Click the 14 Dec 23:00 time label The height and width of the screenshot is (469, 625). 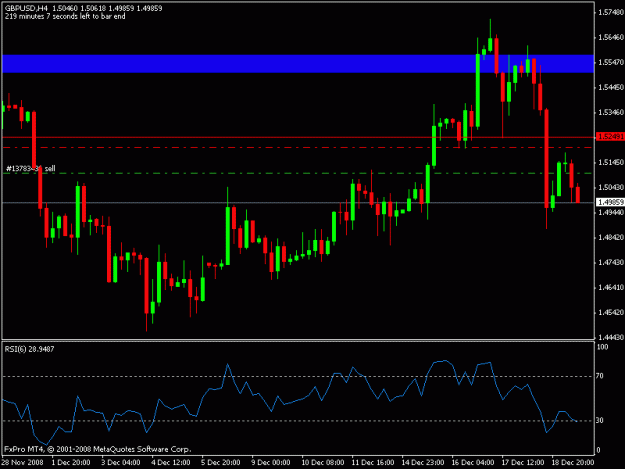click(x=423, y=463)
